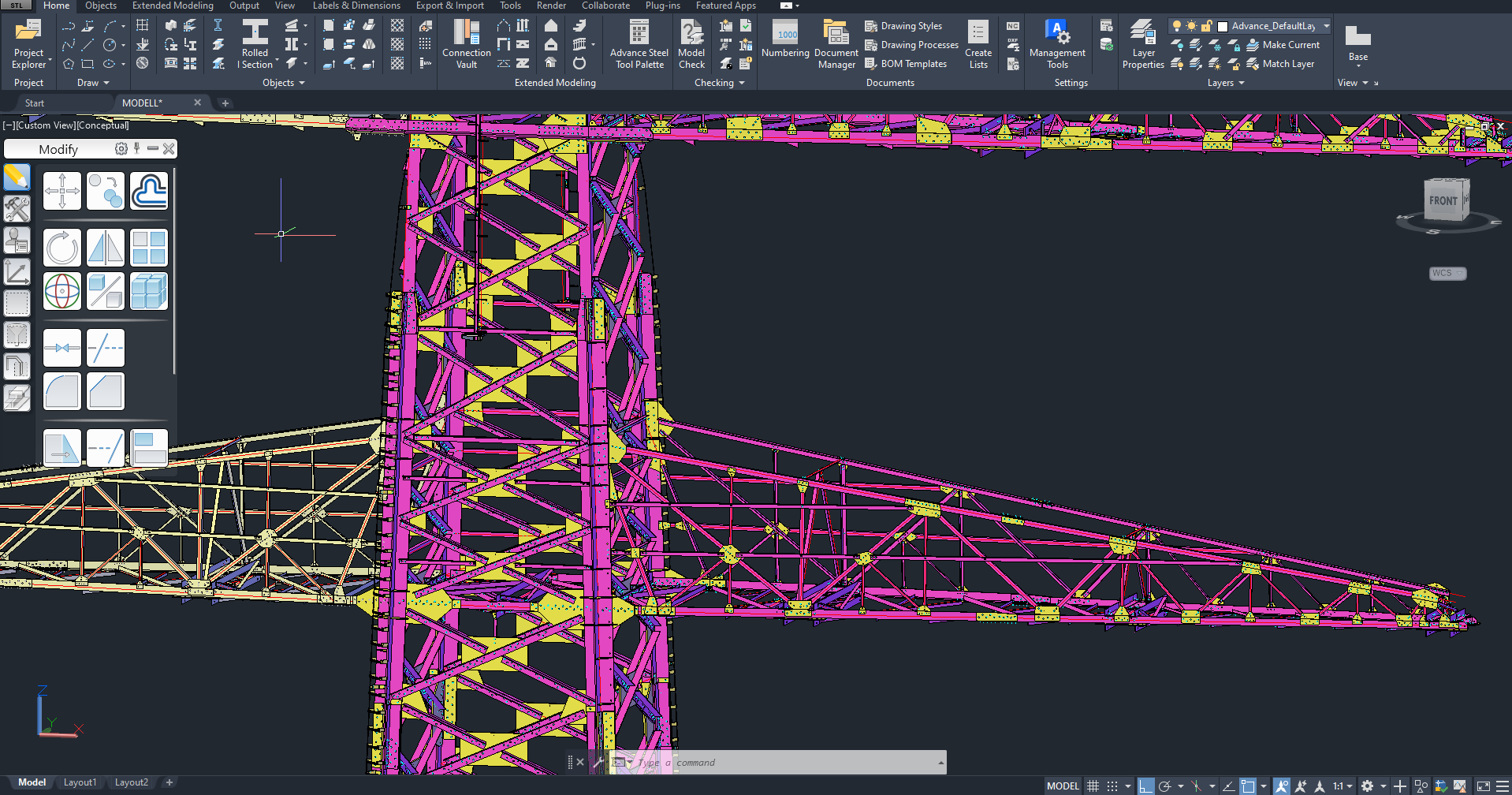Screen dimensions: 1512x795
Task: Toggle Ortho mode in status bar
Action: [x=1145, y=786]
